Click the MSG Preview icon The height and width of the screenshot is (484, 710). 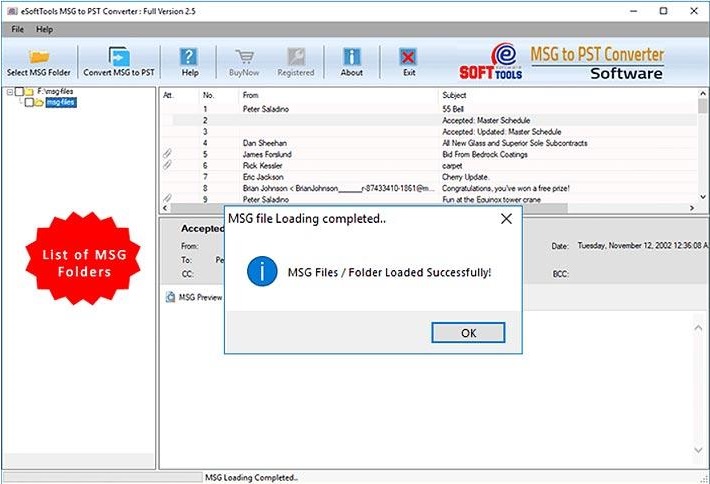tap(170, 297)
